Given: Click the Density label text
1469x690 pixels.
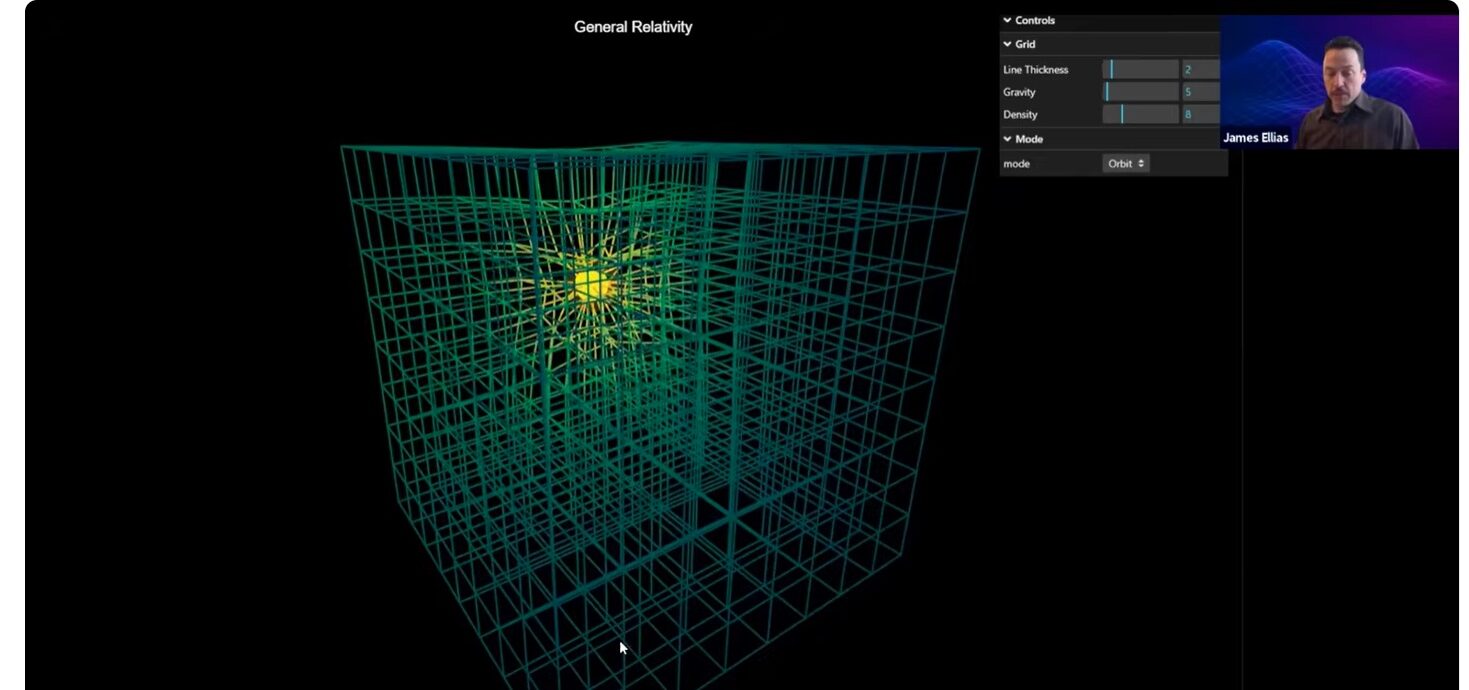Looking at the screenshot, I should click(x=1020, y=115).
